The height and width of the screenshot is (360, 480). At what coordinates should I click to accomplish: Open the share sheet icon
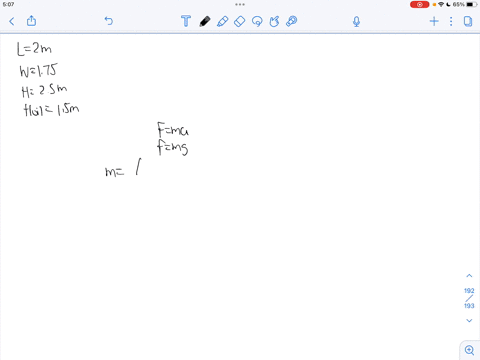pos(31,21)
